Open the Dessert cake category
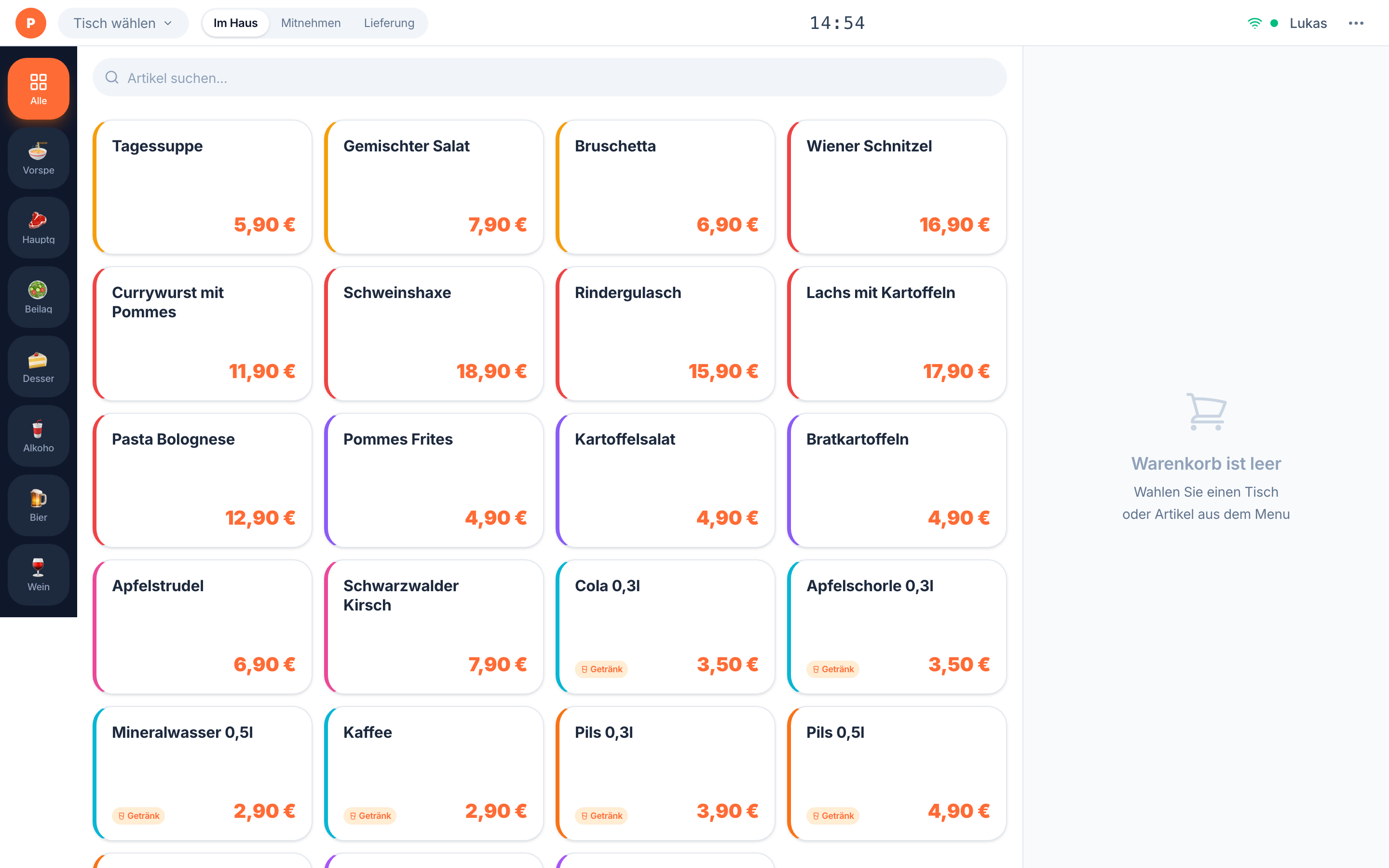The height and width of the screenshot is (868, 1389). click(x=39, y=366)
